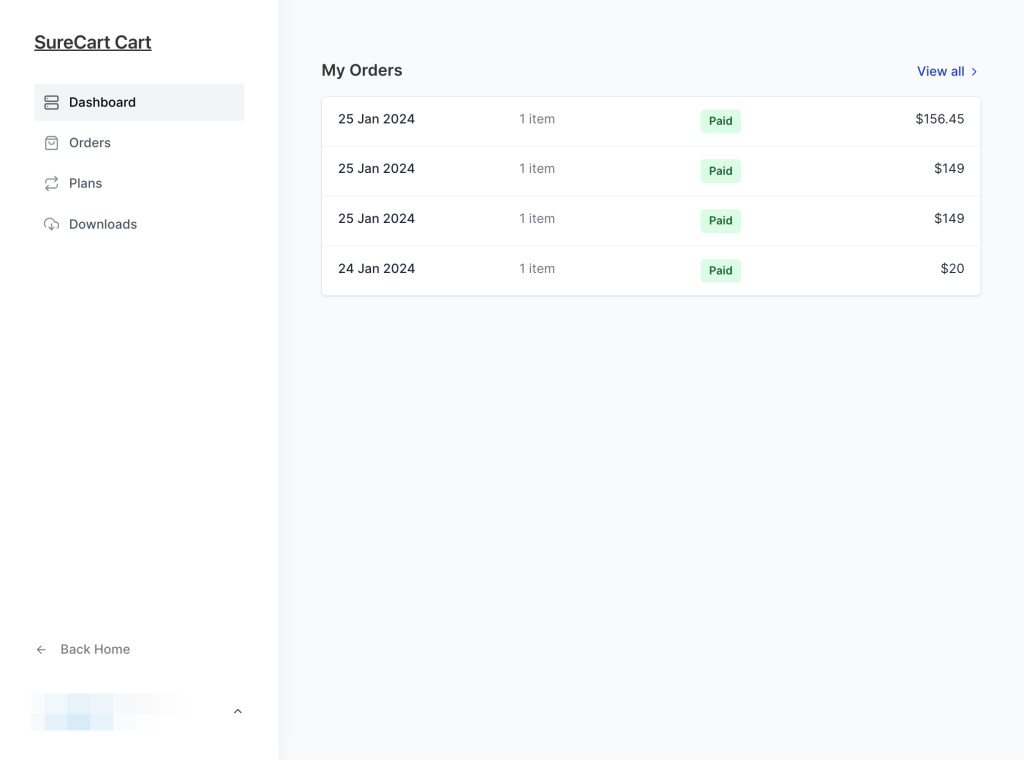The height and width of the screenshot is (760, 1024).
Task: Click the chevron next to View all
Action: (x=974, y=71)
